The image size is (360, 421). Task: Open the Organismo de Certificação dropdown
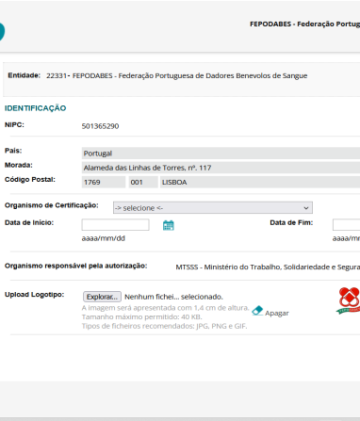click(213, 208)
